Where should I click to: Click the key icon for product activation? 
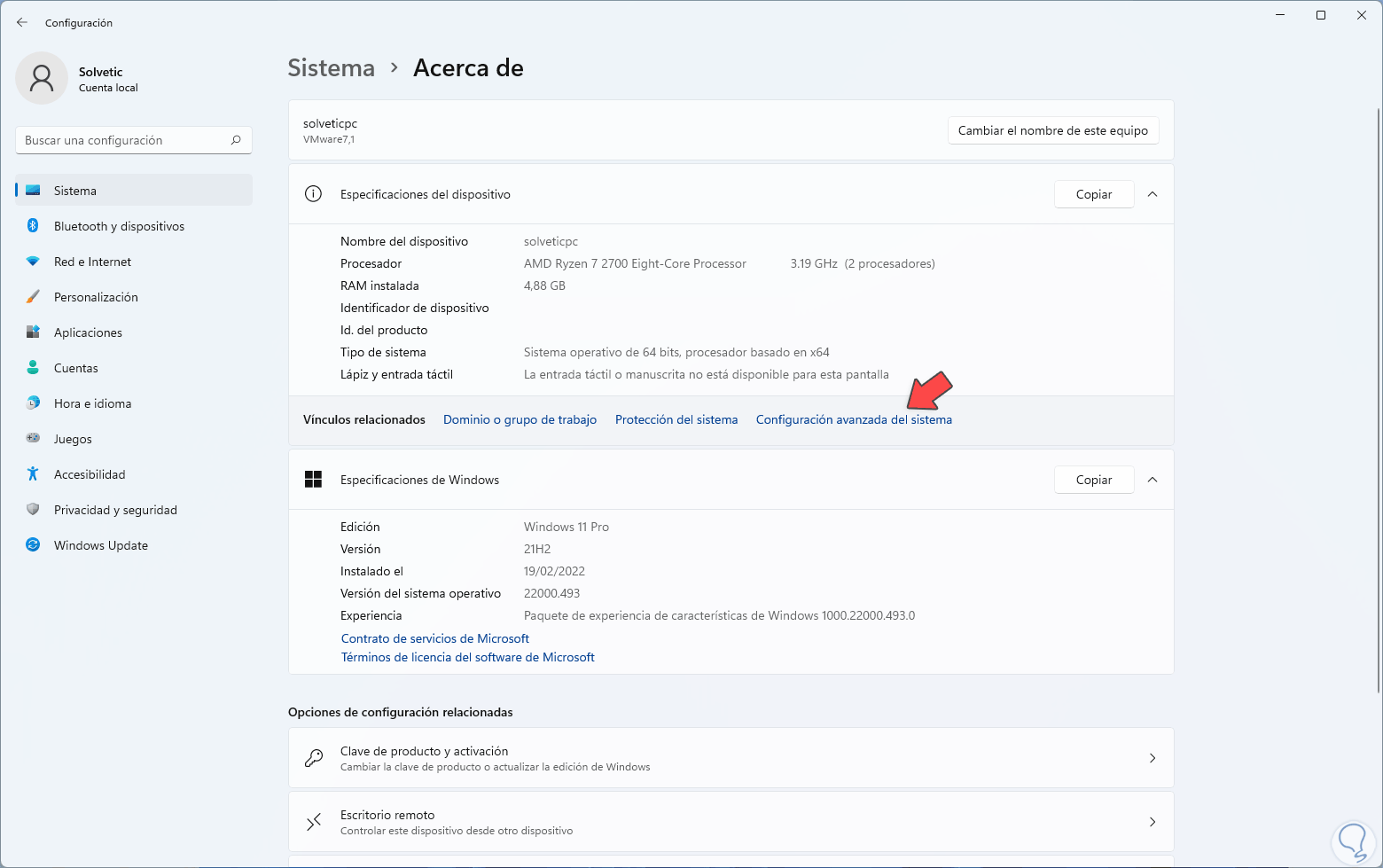click(x=313, y=758)
